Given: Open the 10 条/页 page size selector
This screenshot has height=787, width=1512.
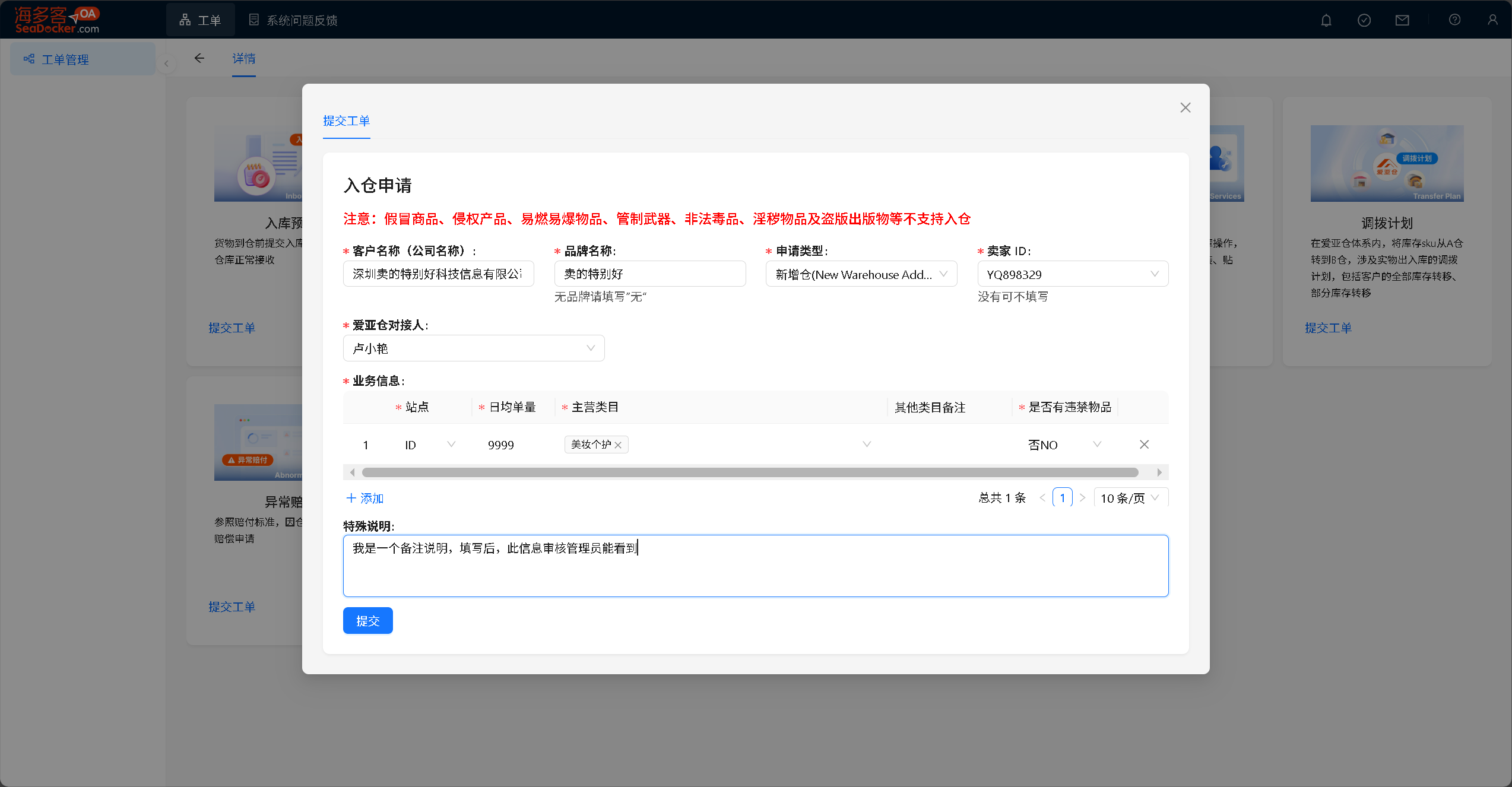Looking at the screenshot, I should click(1129, 498).
